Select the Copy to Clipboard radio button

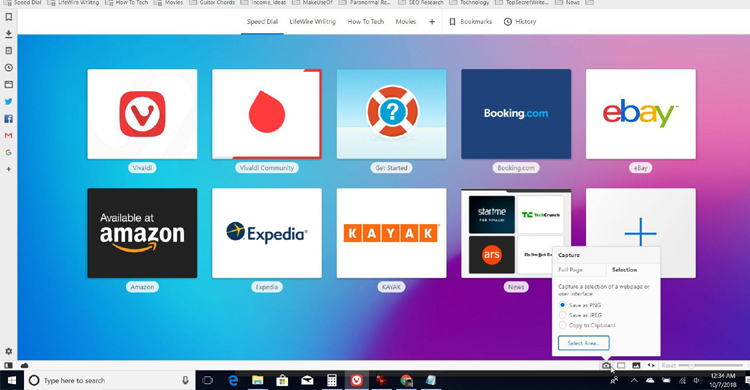tap(562, 325)
